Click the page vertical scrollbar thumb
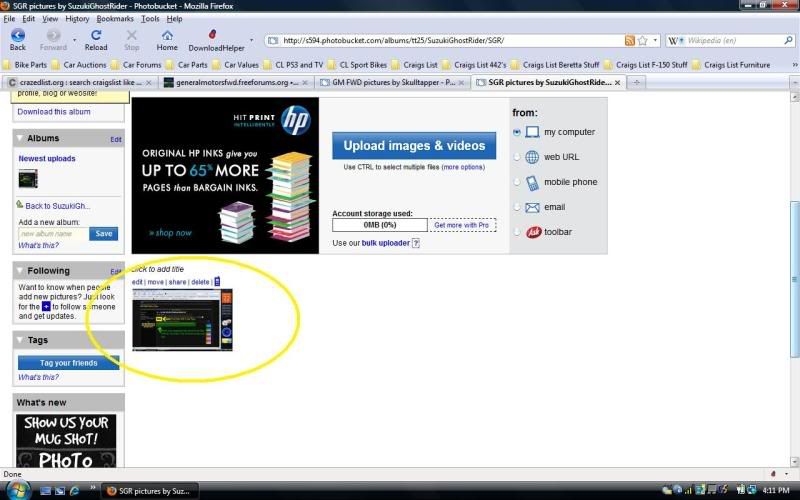800x500 pixels. [x=794, y=279]
